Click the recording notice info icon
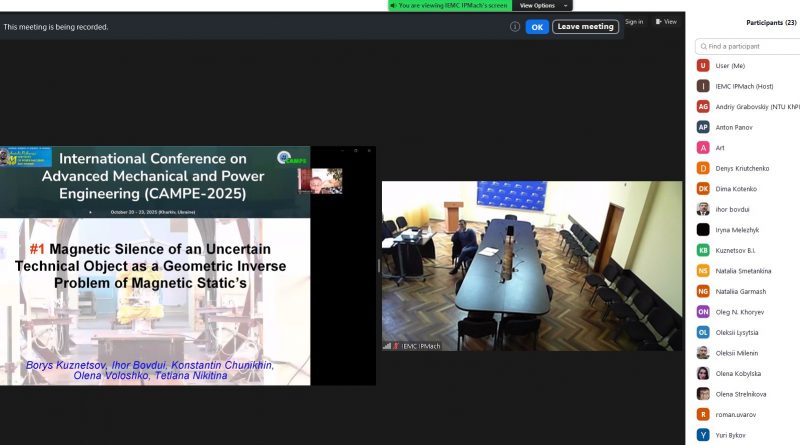 coord(515,27)
